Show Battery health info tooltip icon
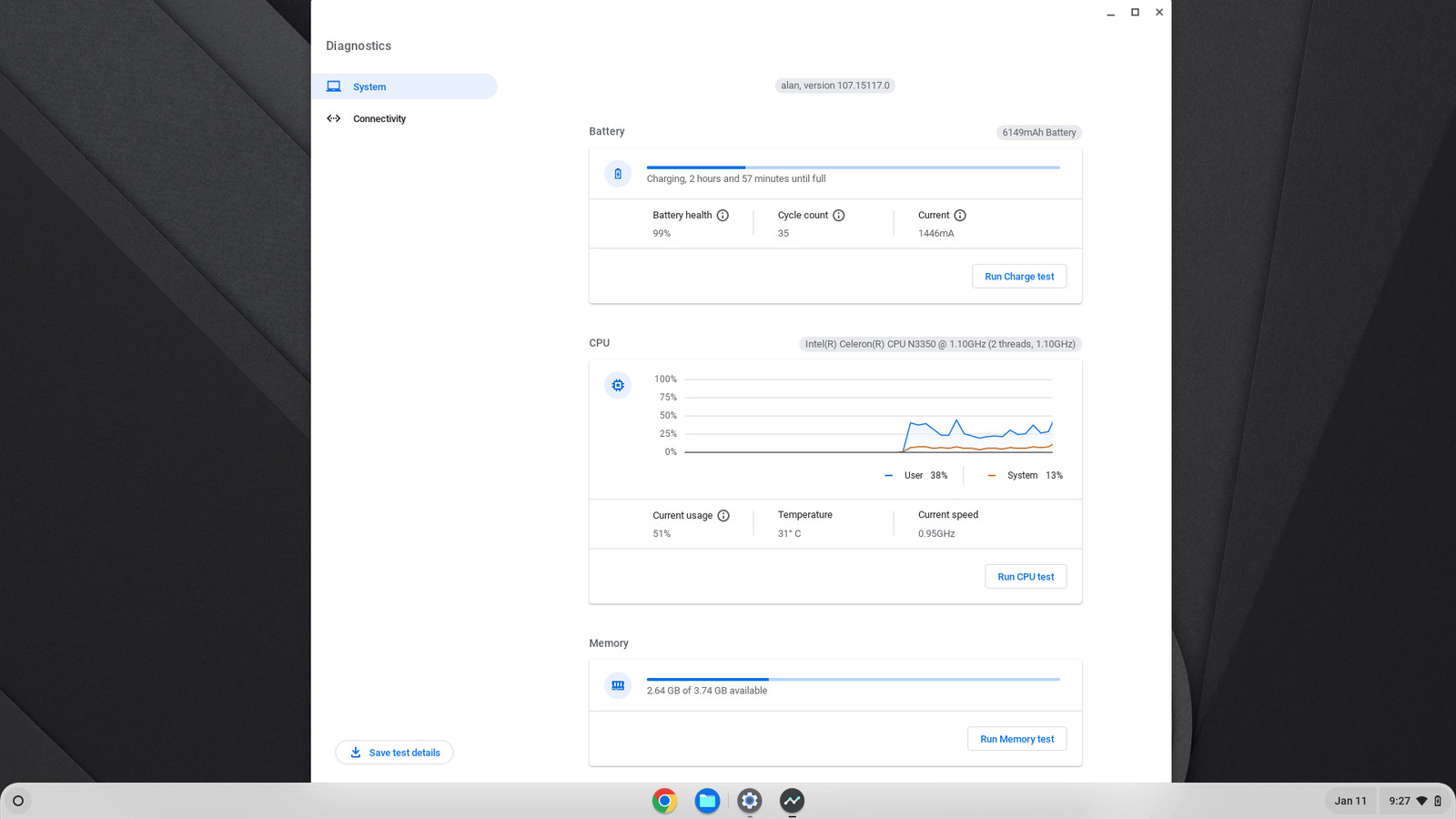 723,216
